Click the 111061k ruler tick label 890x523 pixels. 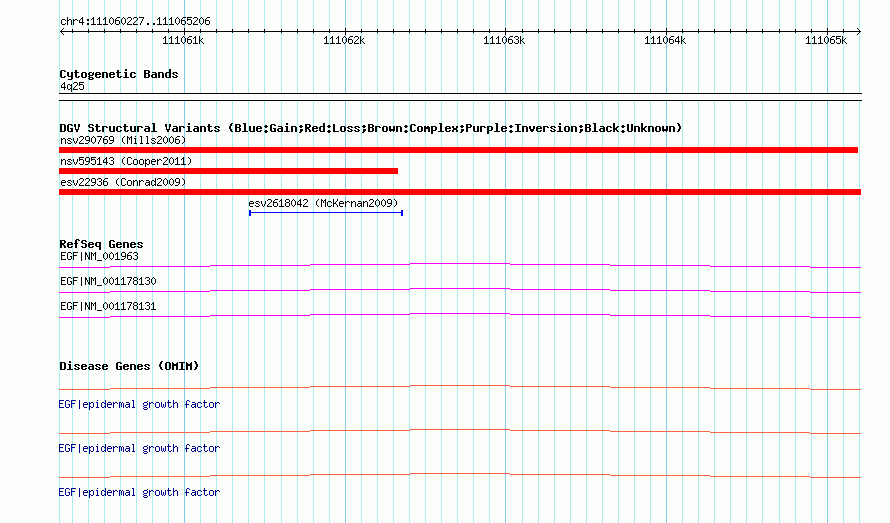183,40
